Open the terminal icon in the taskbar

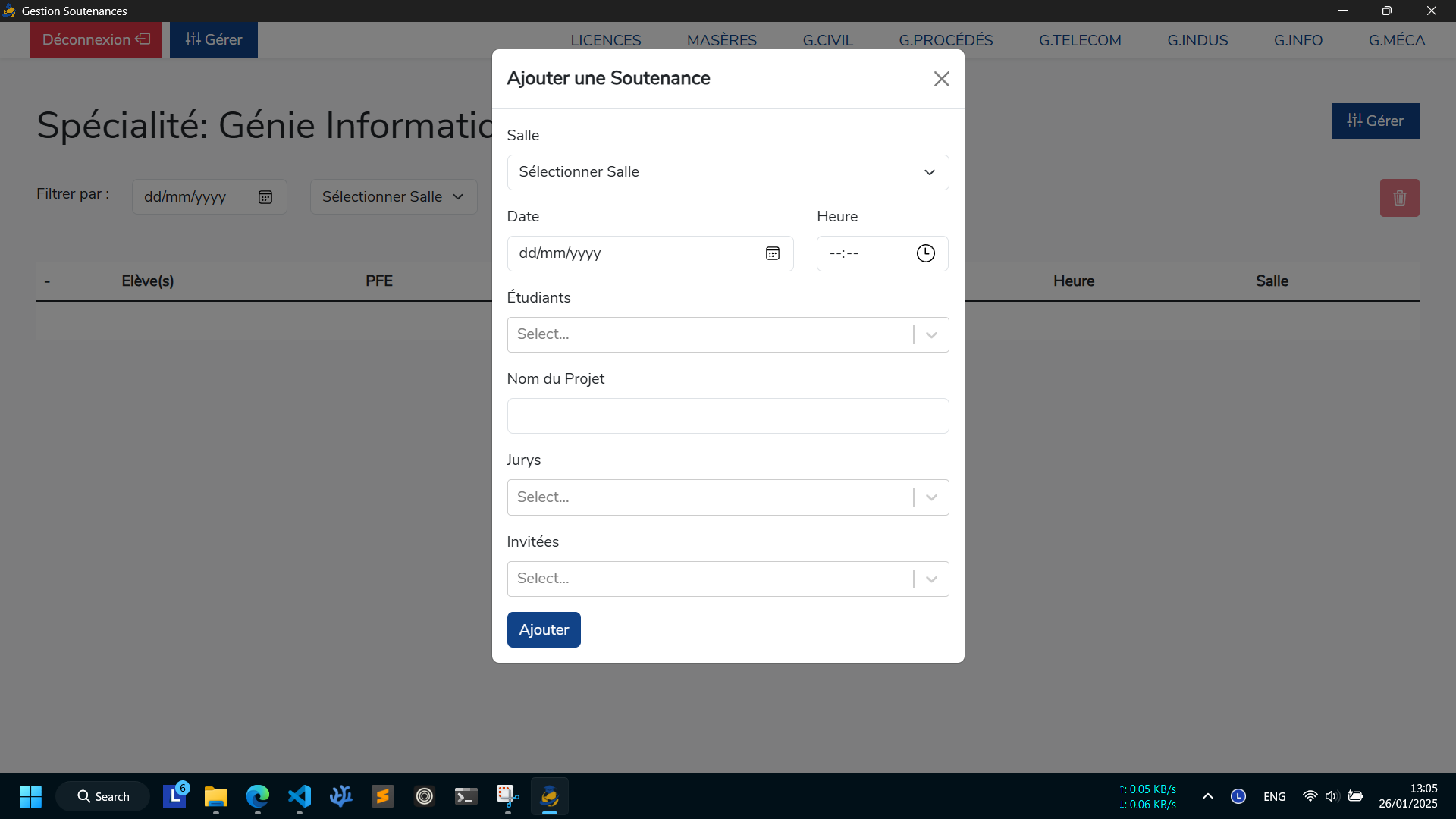point(466,796)
